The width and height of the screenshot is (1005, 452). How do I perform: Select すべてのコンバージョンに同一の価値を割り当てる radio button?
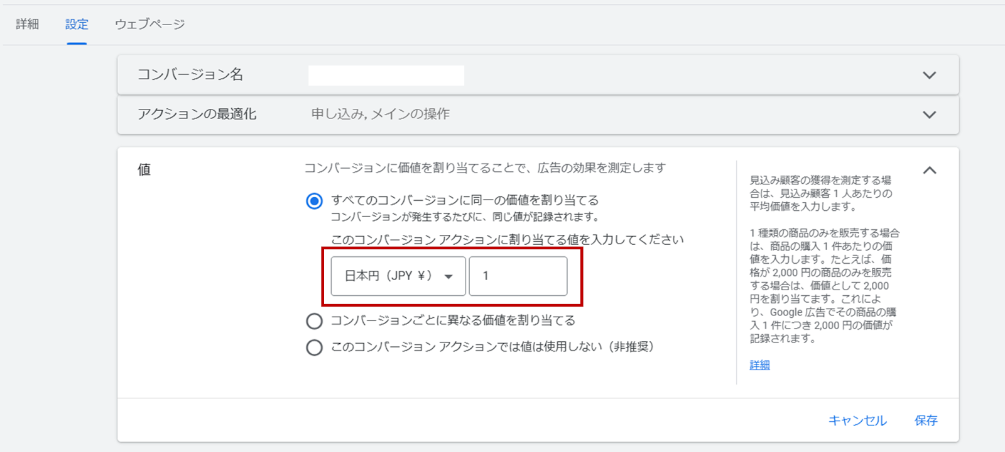[314, 201]
